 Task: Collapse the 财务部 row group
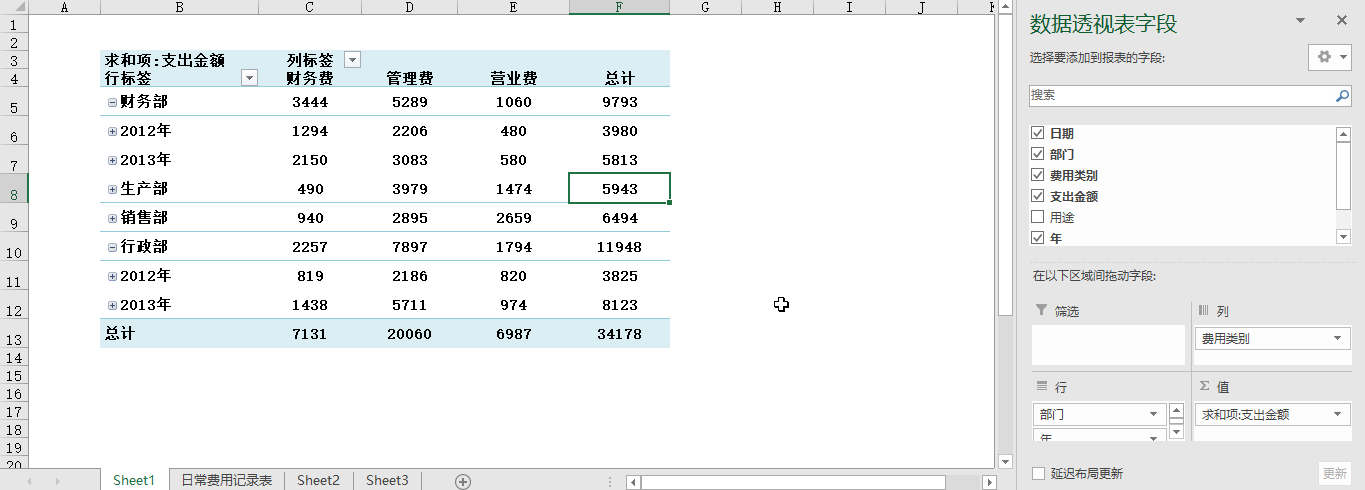point(112,102)
